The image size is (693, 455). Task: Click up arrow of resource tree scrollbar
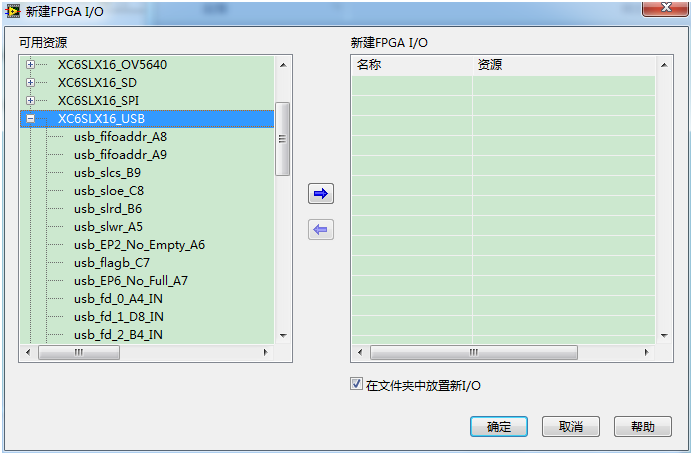click(283, 65)
